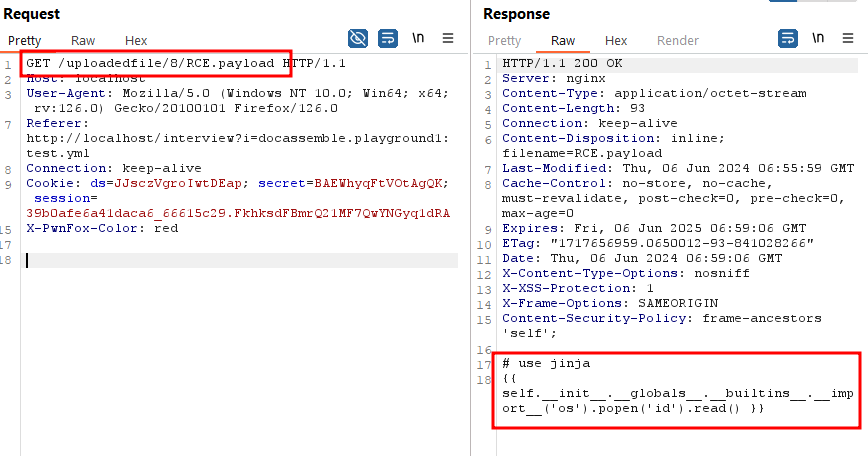Click the GET /uploadedfile/8/RCE.payload request line
This screenshot has width=868, height=456.
(x=186, y=63)
